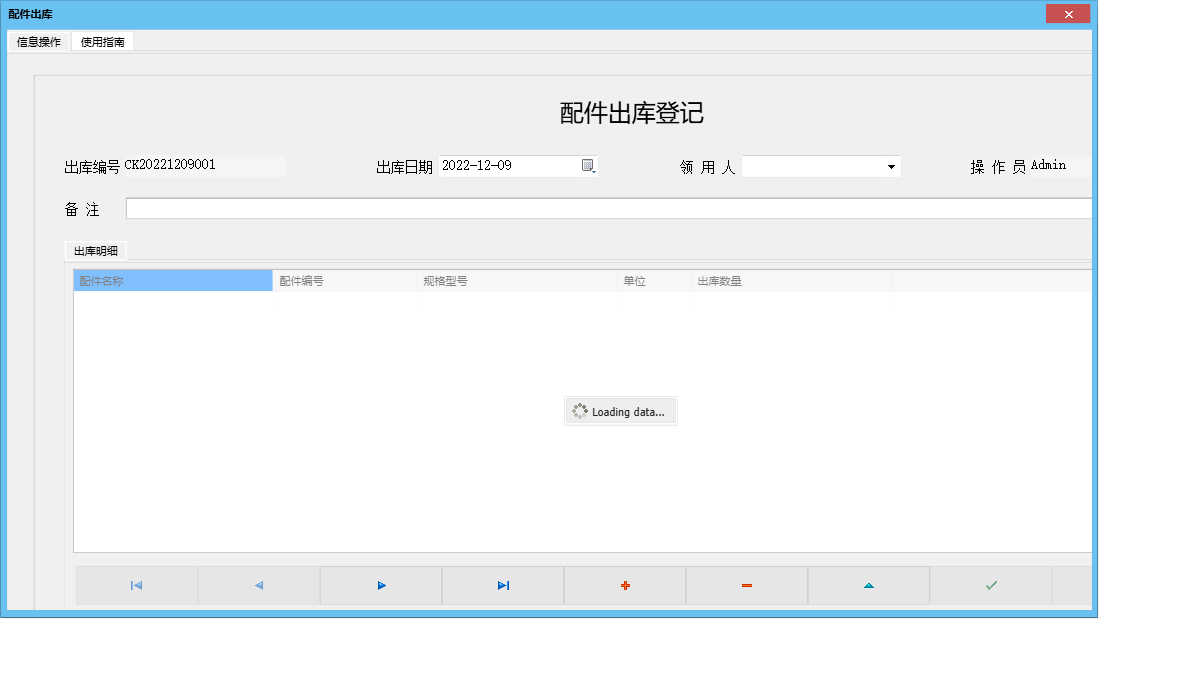
Task: Add a new detail row with the plus icon
Action: click(625, 585)
